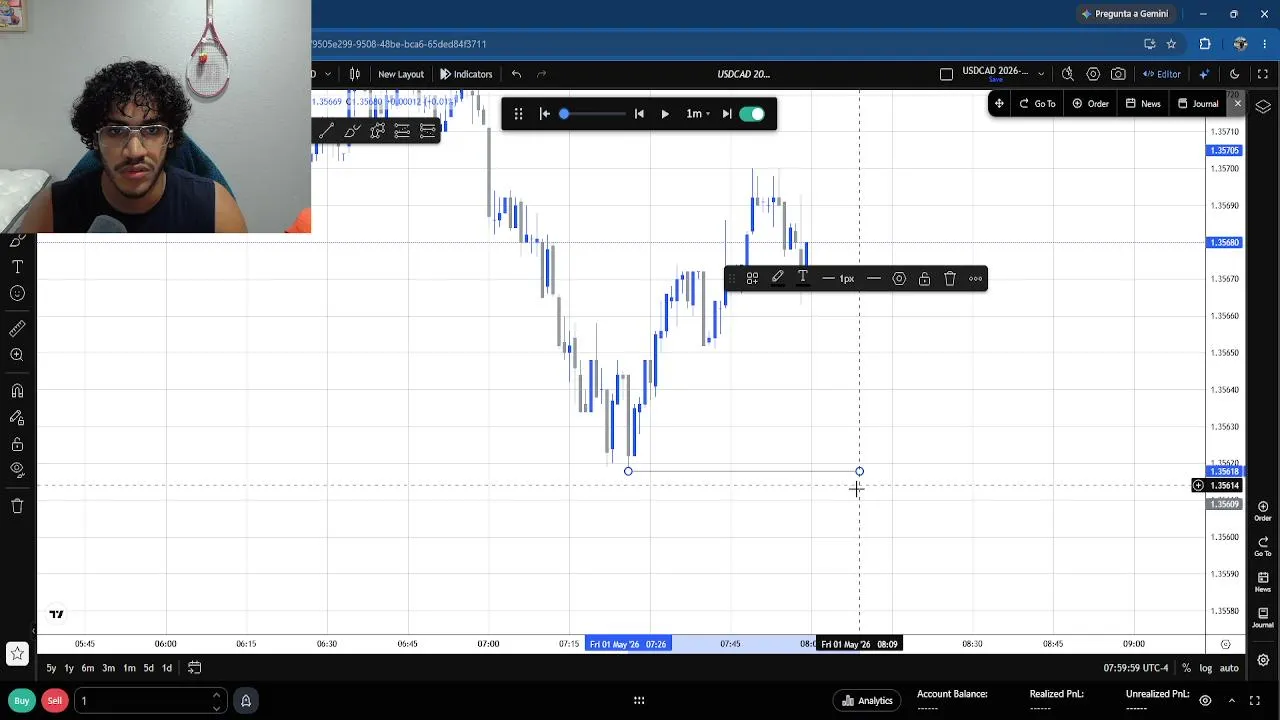Screen dimensions: 1280x720
Task: Toggle magnet mode in the left sidebar
Action: pos(17,391)
